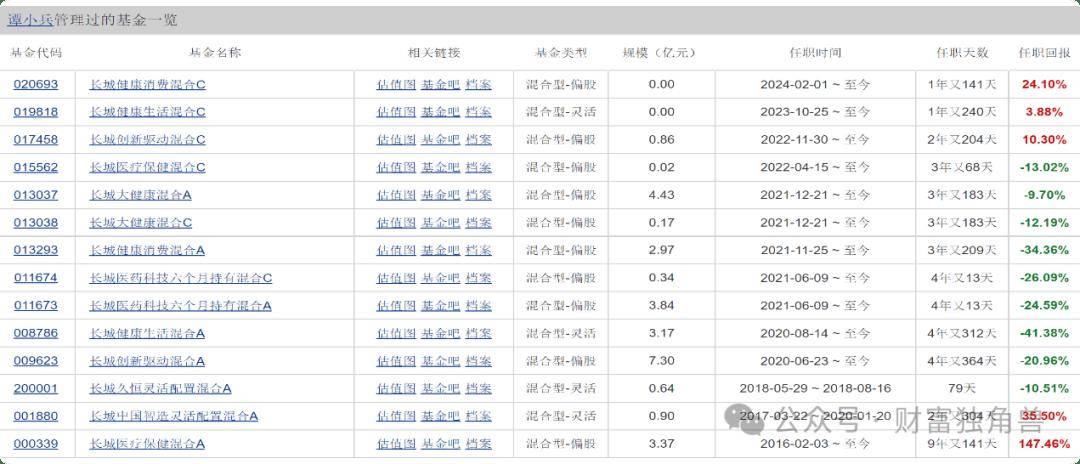Open fund 长城久恒灵活配置混合A
This screenshot has height=464, width=1080.
(160, 388)
